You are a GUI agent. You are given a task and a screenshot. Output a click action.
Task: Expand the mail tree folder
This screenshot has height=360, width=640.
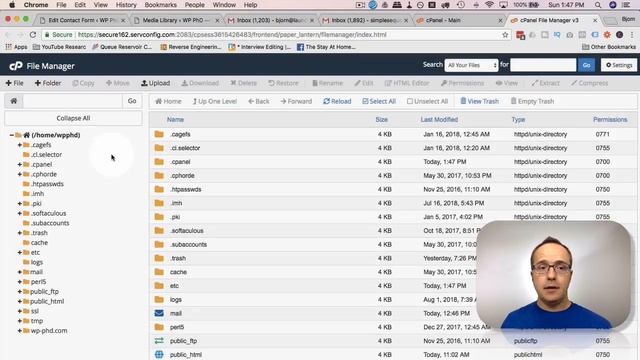pyautogui.click(x=19, y=272)
